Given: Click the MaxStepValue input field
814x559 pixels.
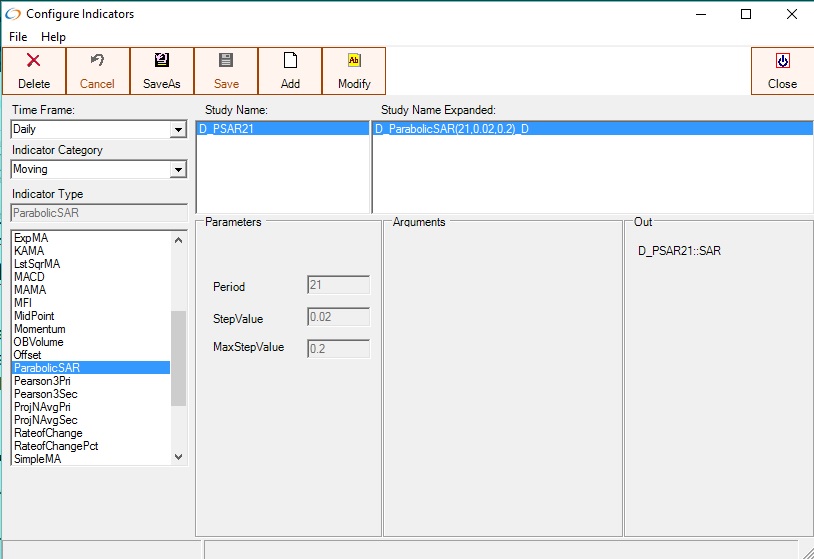Looking at the screenshot, I should 337,349.
